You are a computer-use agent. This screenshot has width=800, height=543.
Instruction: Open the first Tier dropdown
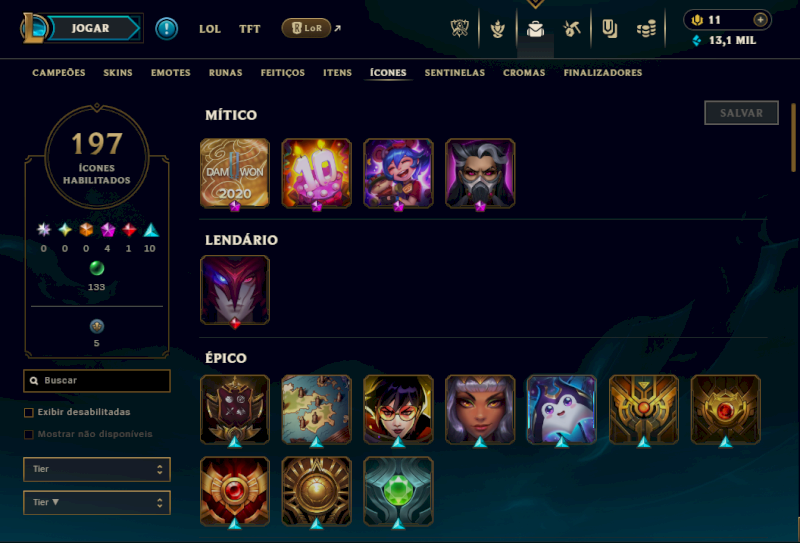pos(97,469)
